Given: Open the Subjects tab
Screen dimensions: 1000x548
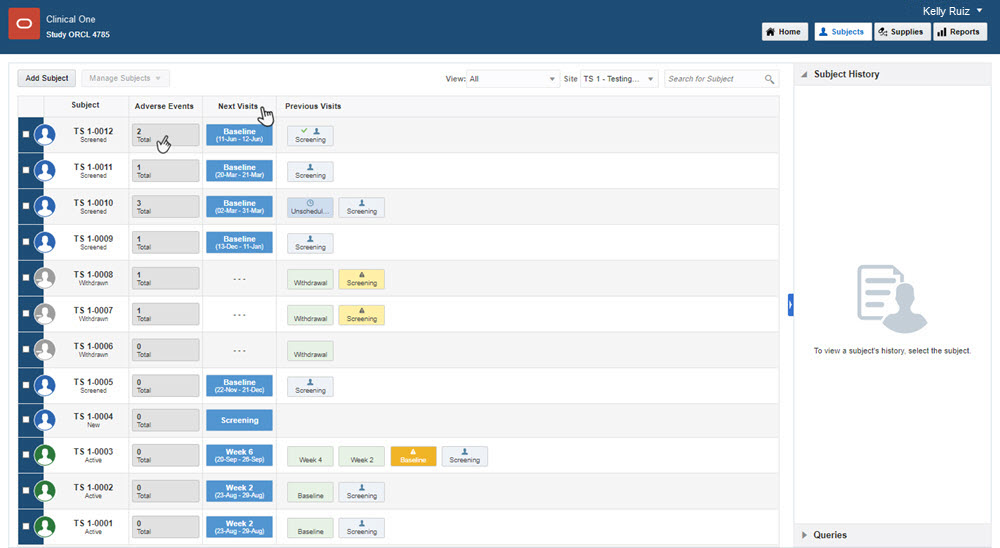Looking at the screenshot, I should (842, 32).
